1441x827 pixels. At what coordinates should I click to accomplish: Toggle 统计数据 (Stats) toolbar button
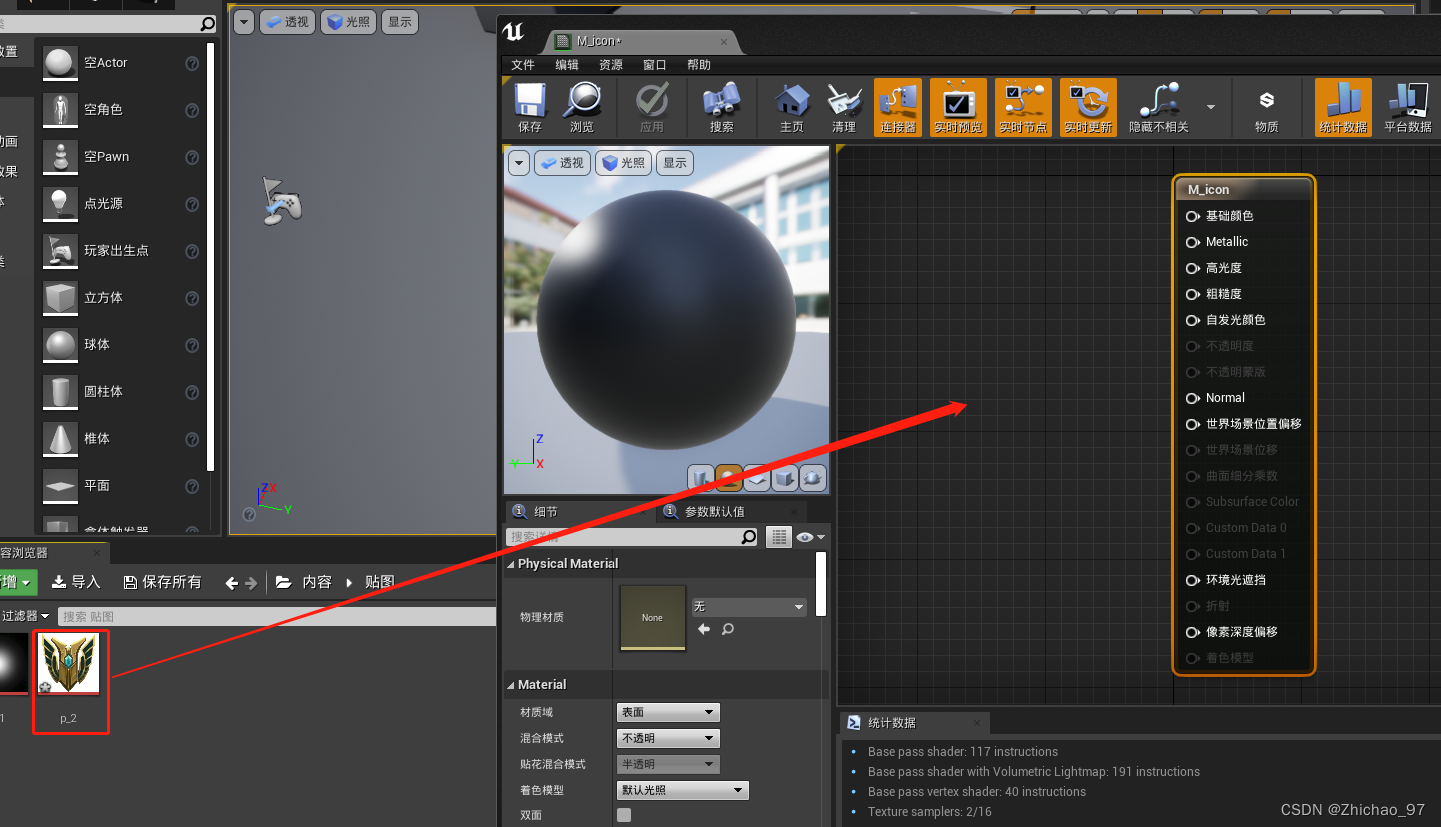[x=1342, y=107]
